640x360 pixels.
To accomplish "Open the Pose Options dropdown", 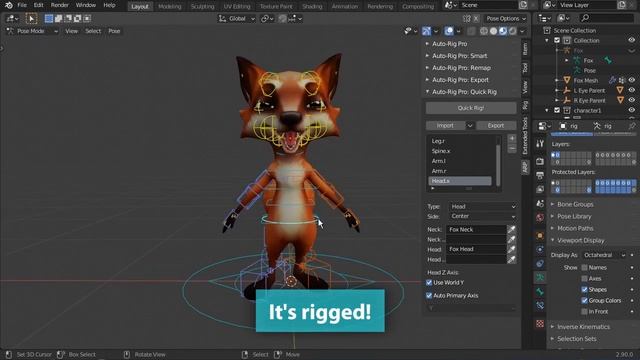I will pos(506,19).
